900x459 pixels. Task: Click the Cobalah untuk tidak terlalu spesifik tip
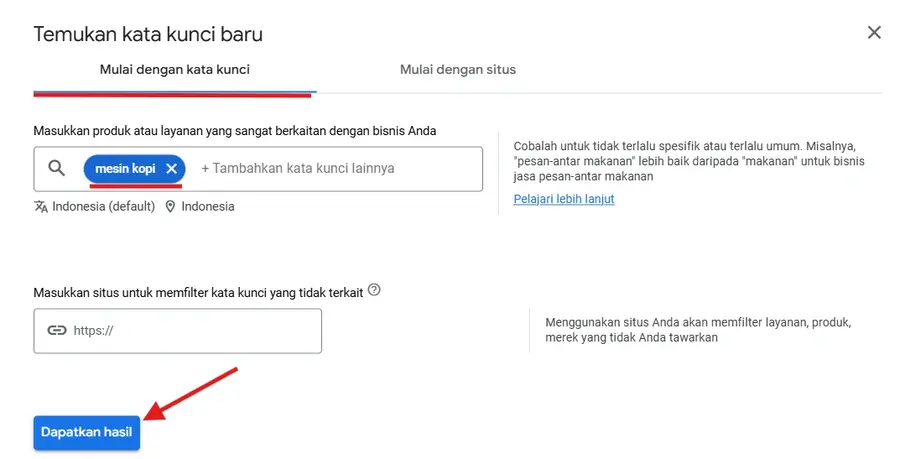689,161
